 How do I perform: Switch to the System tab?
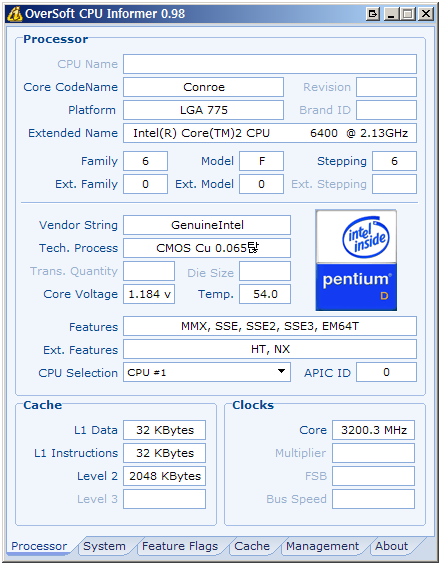[x=104, y=546]
